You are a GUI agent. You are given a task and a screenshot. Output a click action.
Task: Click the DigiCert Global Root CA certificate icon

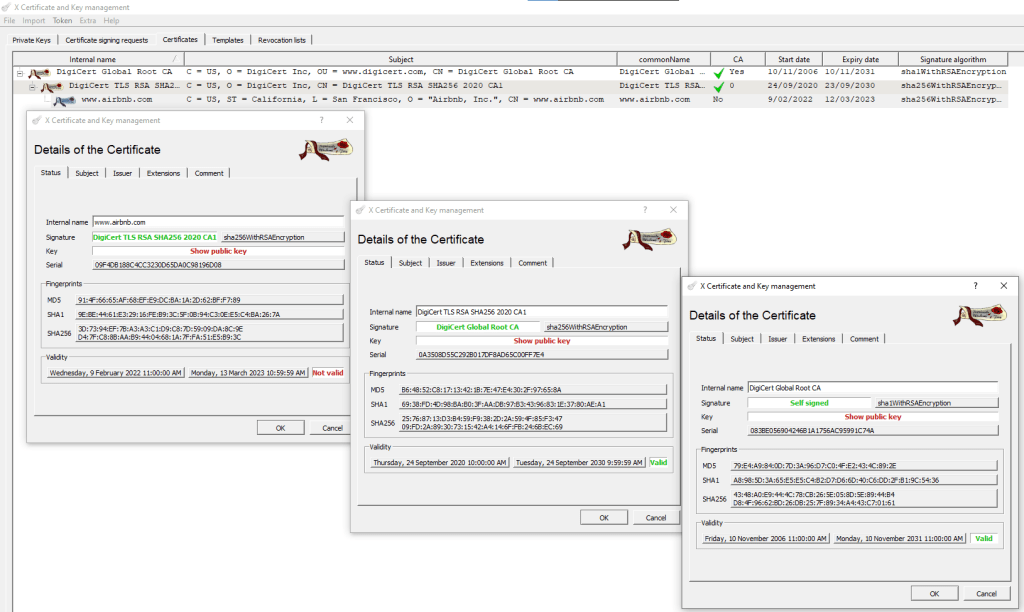[x=41, y=73]
